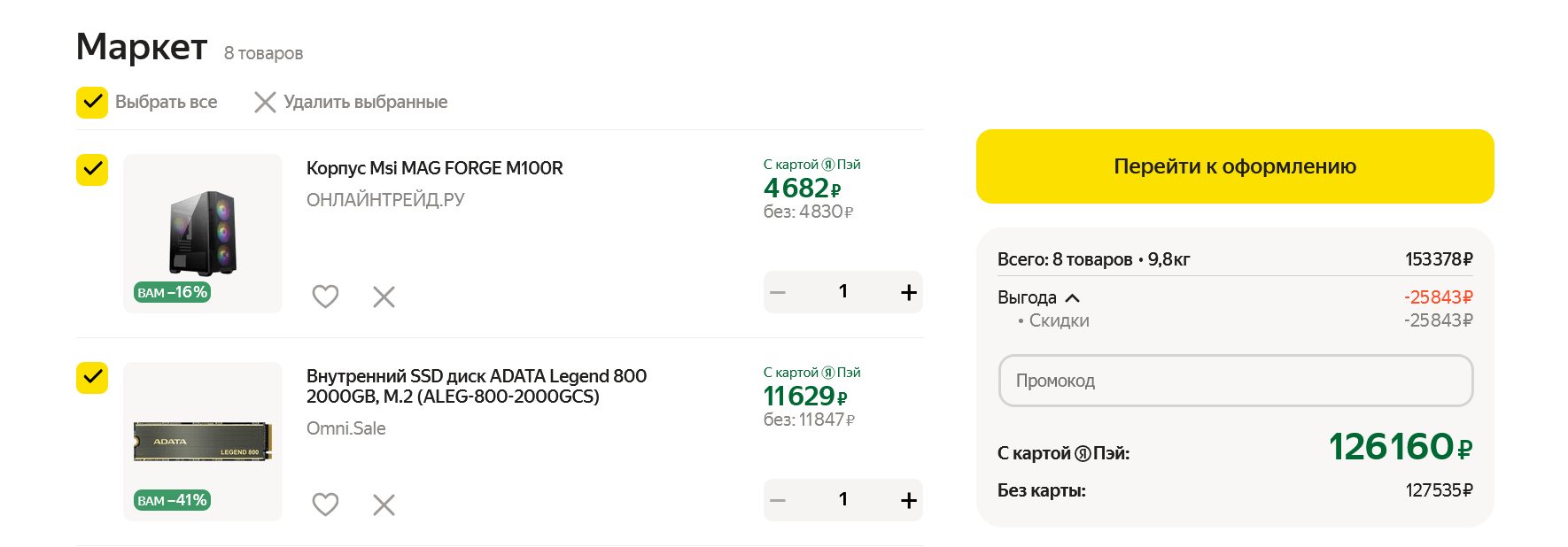Remove Msi MAG FORGE case from cart
This screenshot has width=1568, height=547.
[384, 297]
